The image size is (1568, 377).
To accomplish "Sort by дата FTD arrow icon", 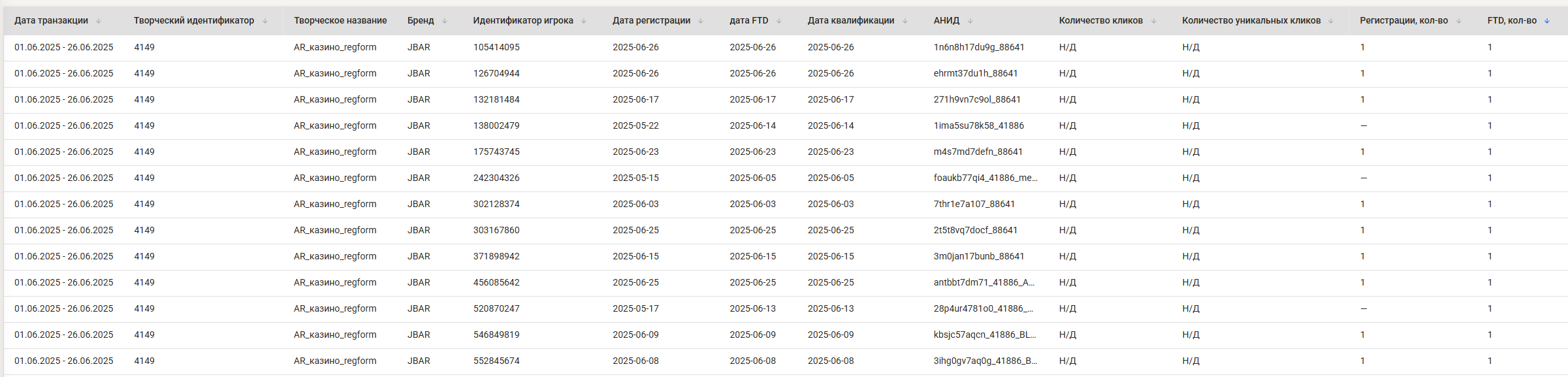I will pos(779,21).
